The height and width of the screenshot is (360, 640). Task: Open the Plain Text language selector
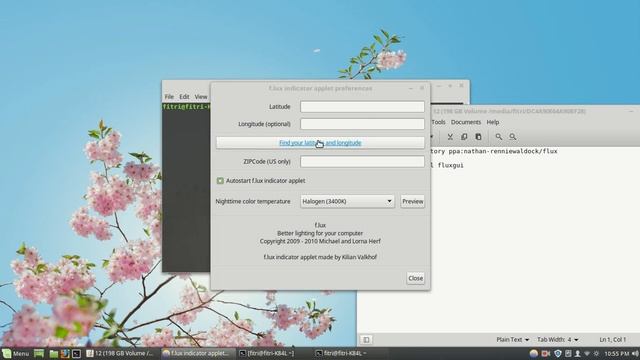click(x=513, y=340)
